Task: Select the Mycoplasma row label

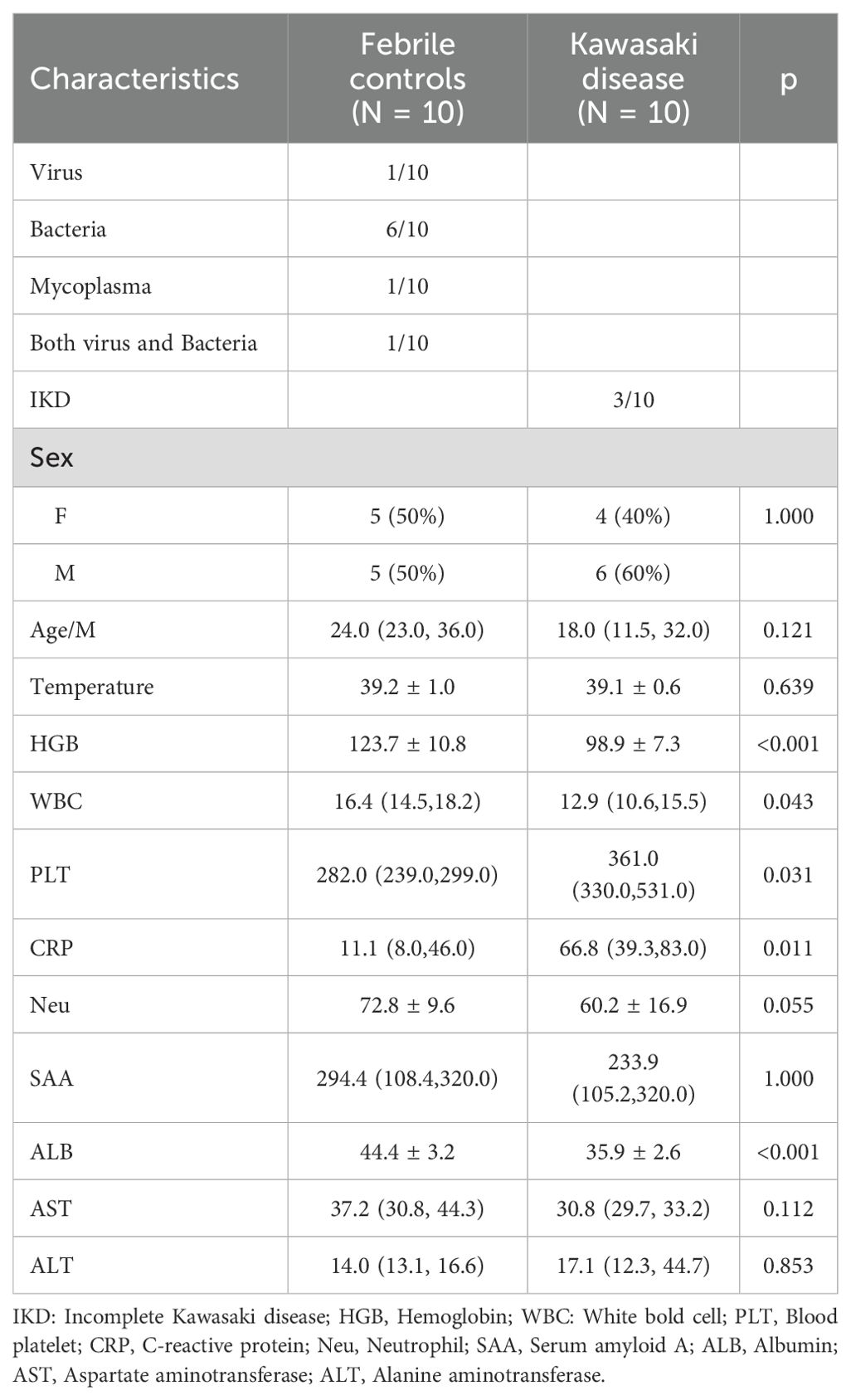Action: 90,286
